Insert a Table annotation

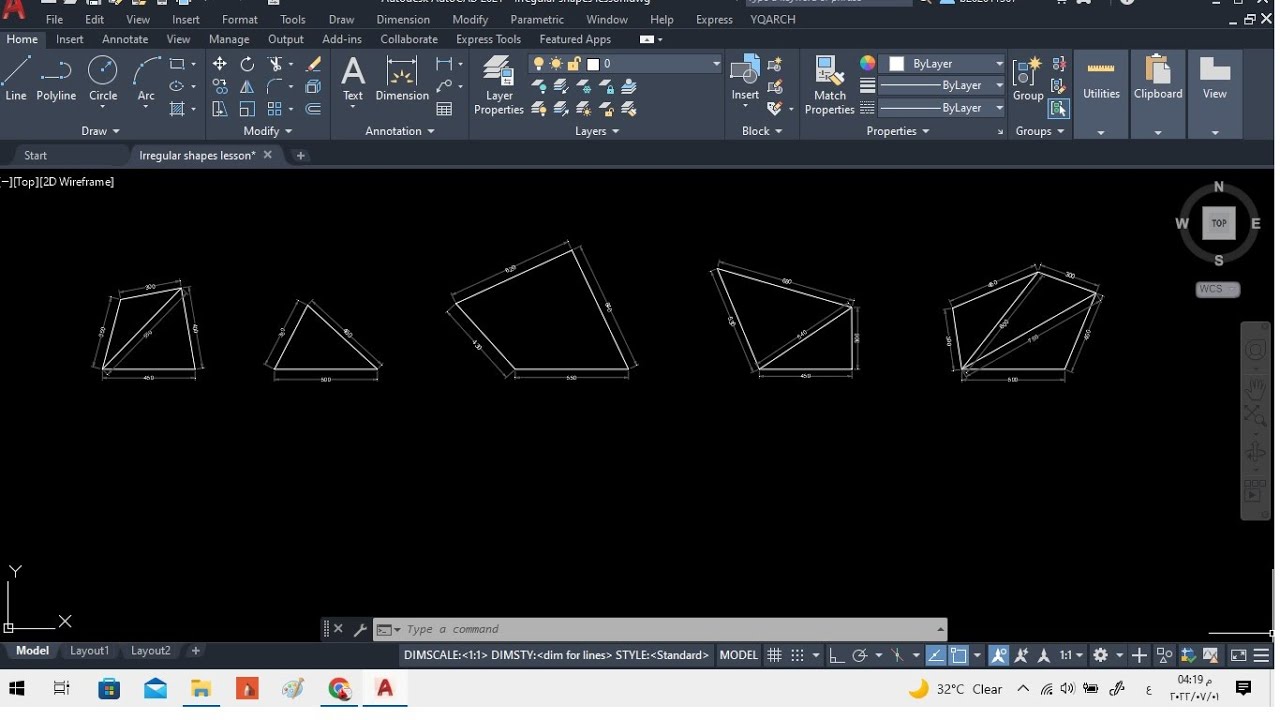tap(445, 109)
